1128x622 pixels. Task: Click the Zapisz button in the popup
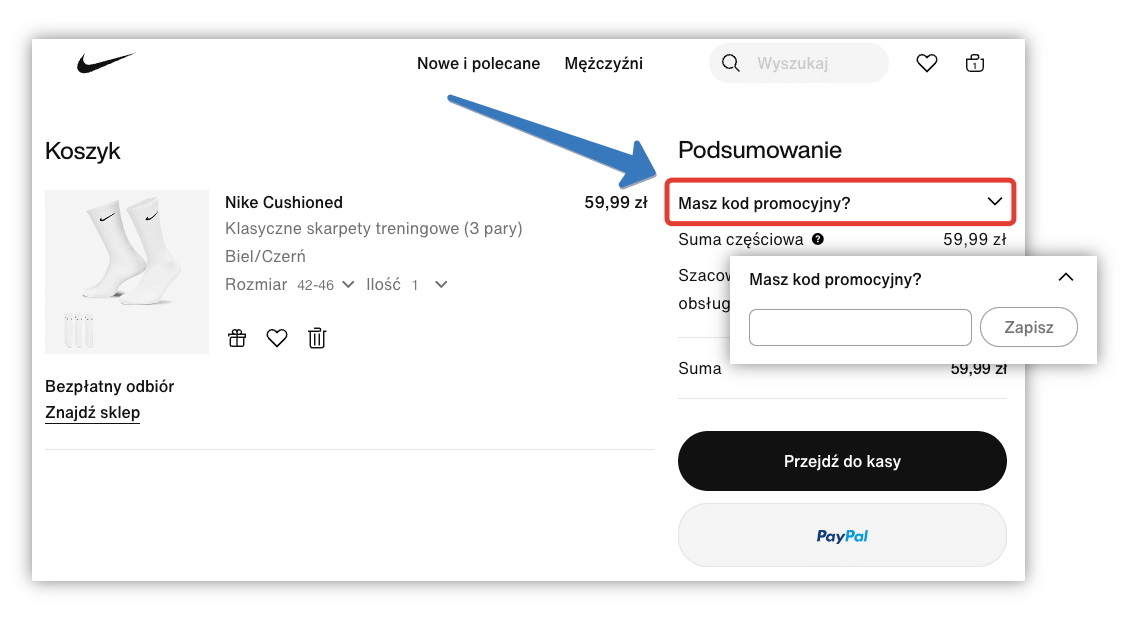(x=1028, y=327)
